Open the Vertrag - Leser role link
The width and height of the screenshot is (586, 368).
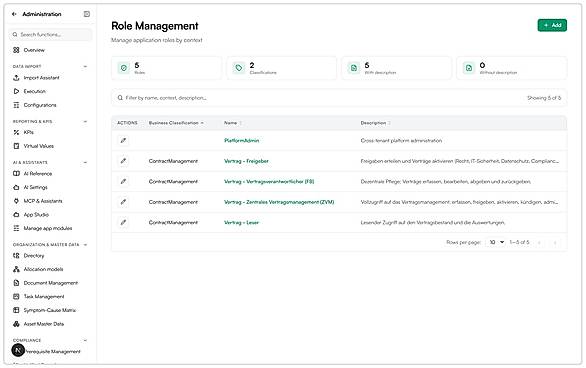click(241, 222)
